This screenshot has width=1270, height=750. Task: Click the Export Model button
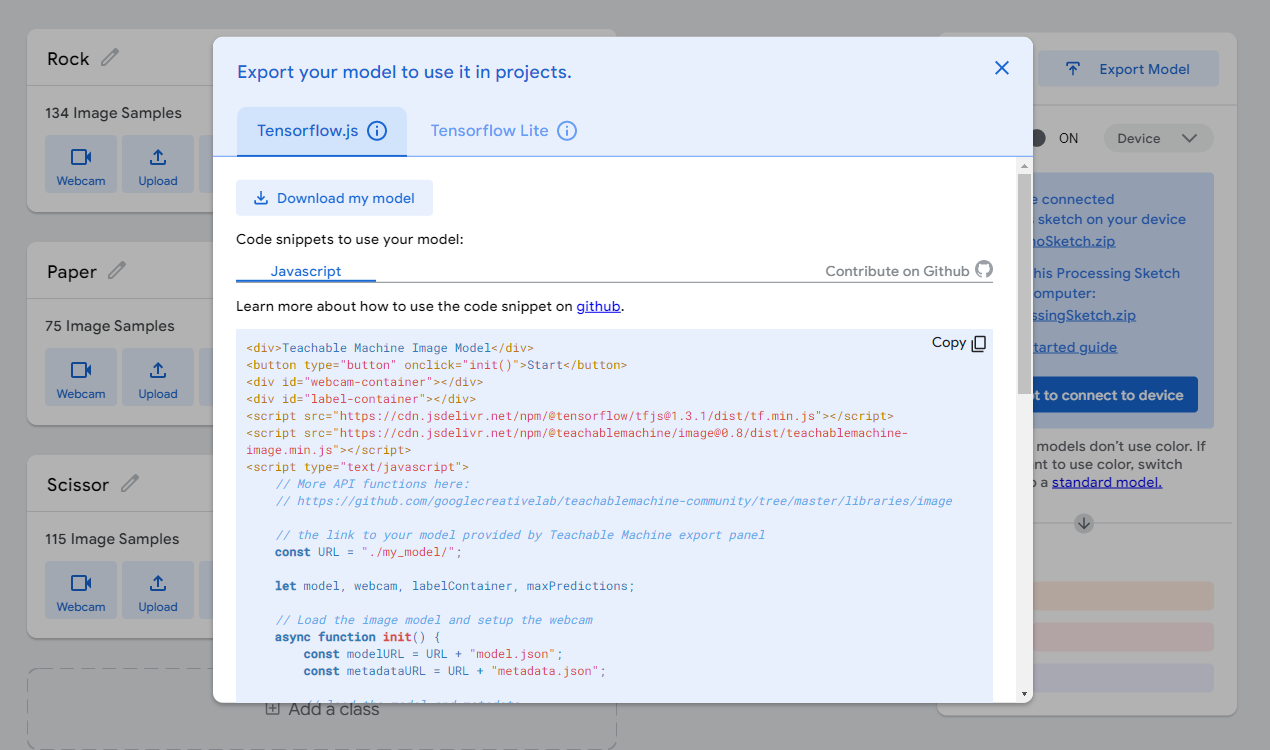pyautogui.click(x=1128, y=69)
